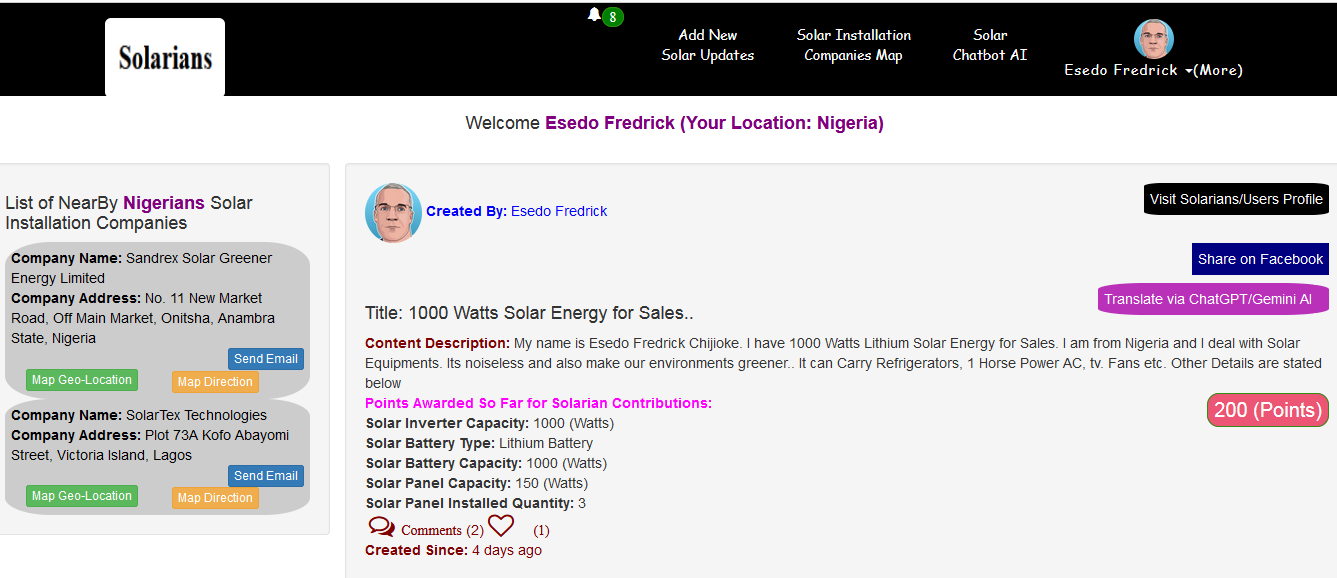Viewport: 1337px width, 578px height.
Task: Click the Solarians logo
Action: (165, 57)
